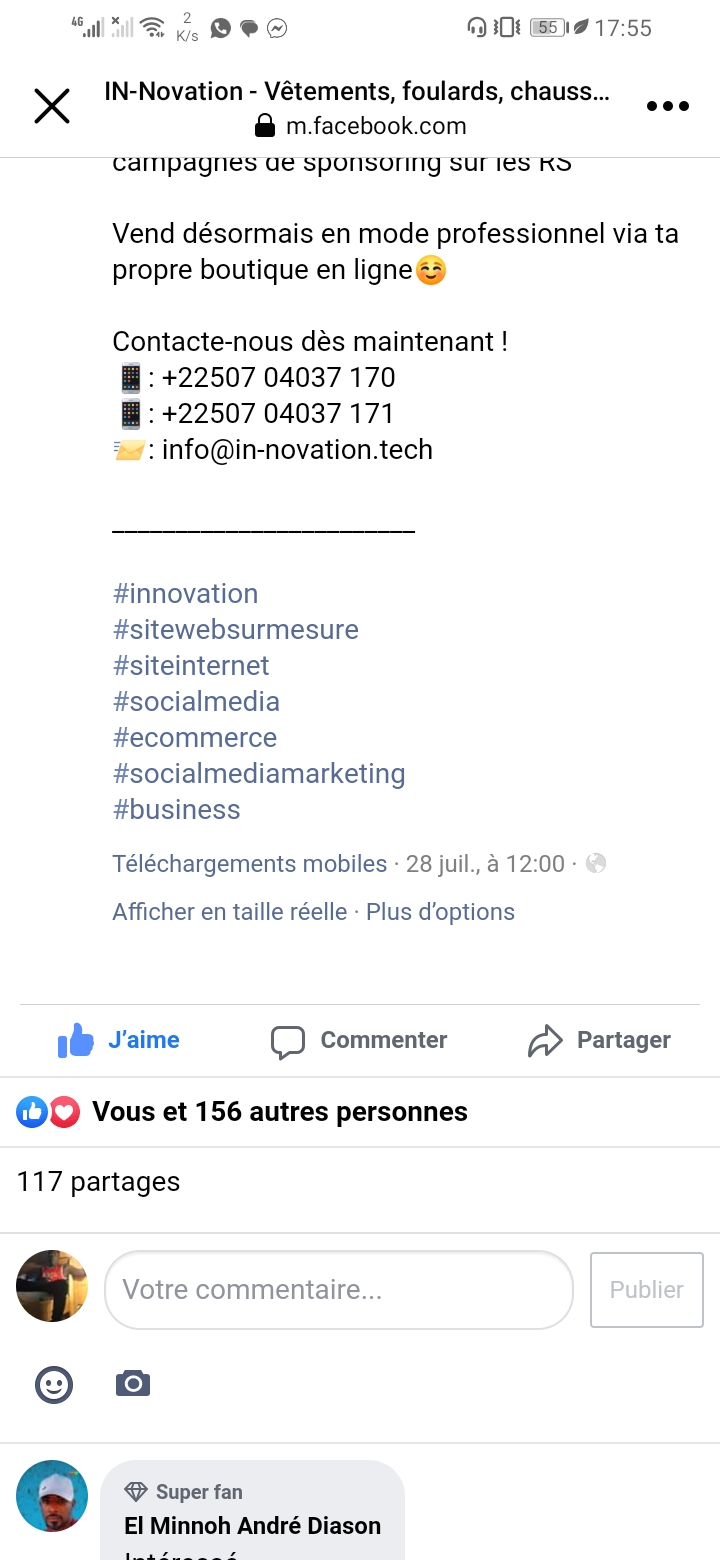Open the #innovation hashtag
The image size is (720, 1560).
click(186, 593)
